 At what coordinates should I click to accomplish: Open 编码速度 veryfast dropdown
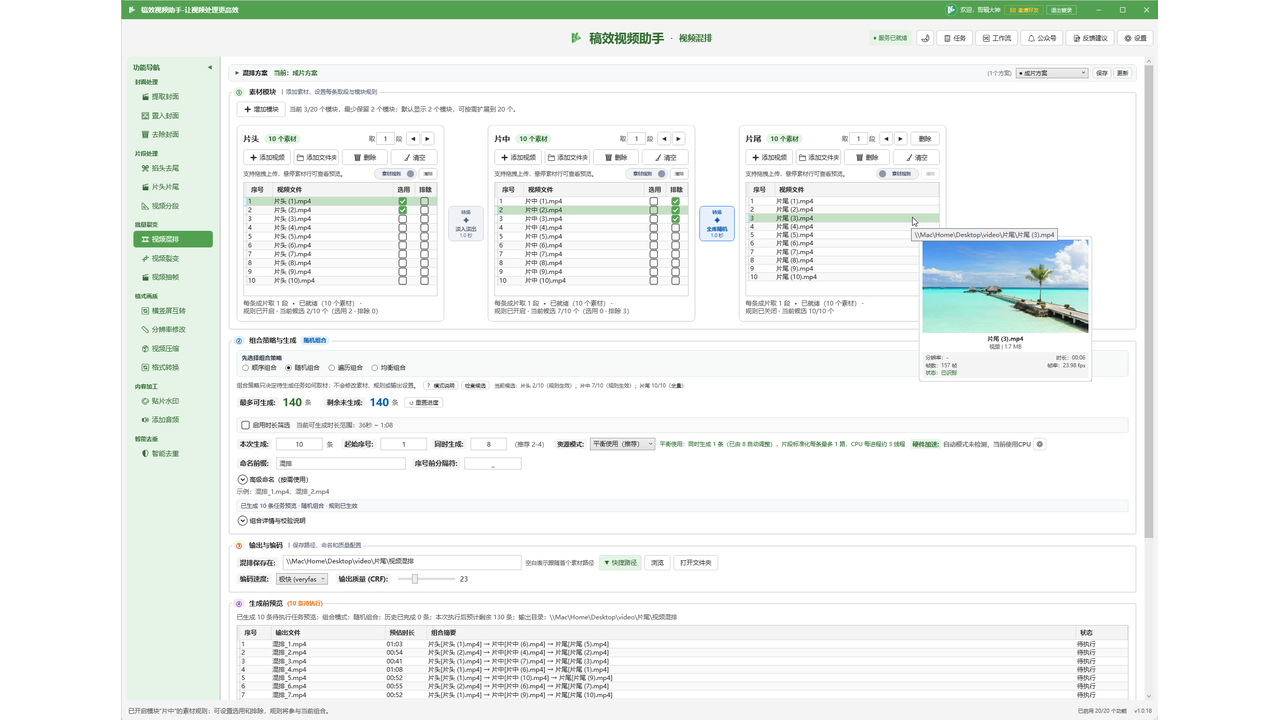303,579
